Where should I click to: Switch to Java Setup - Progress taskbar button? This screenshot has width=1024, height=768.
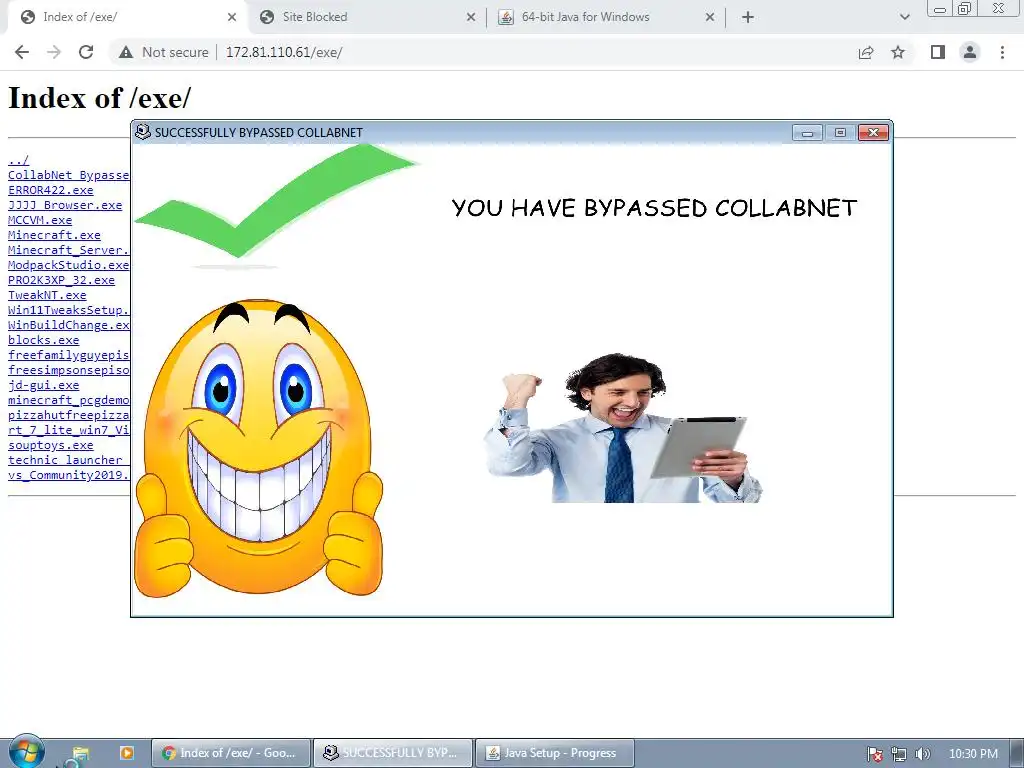pos(554,753)
